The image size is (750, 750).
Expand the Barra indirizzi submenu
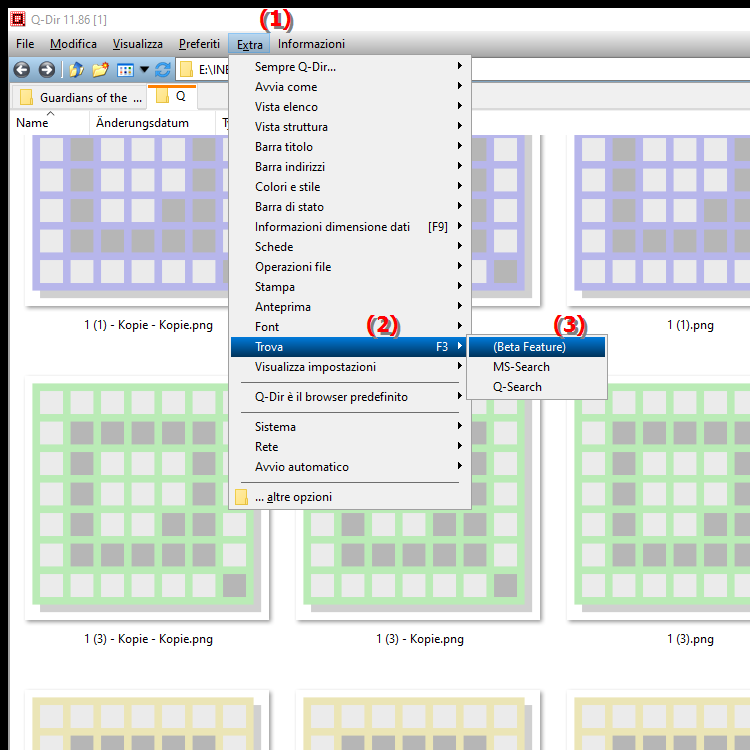[350, 167]
